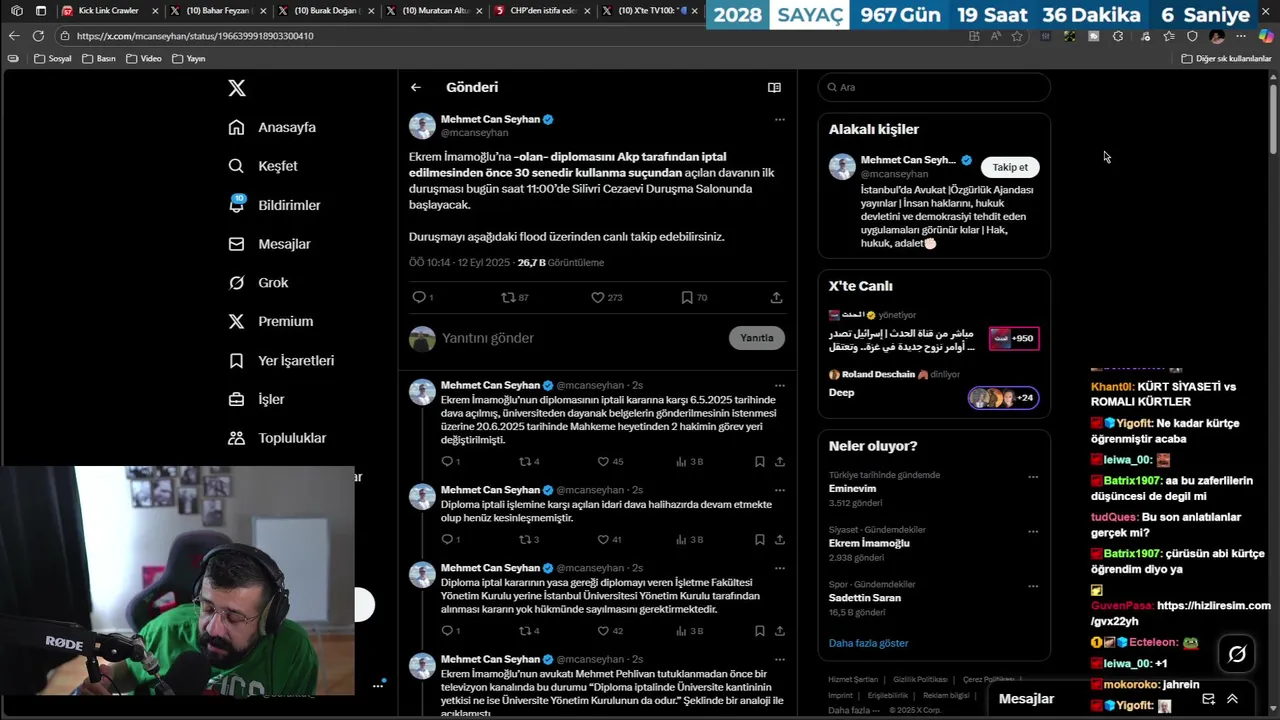
Task: Share the reply about idari dava
Action: coord(780,539)
